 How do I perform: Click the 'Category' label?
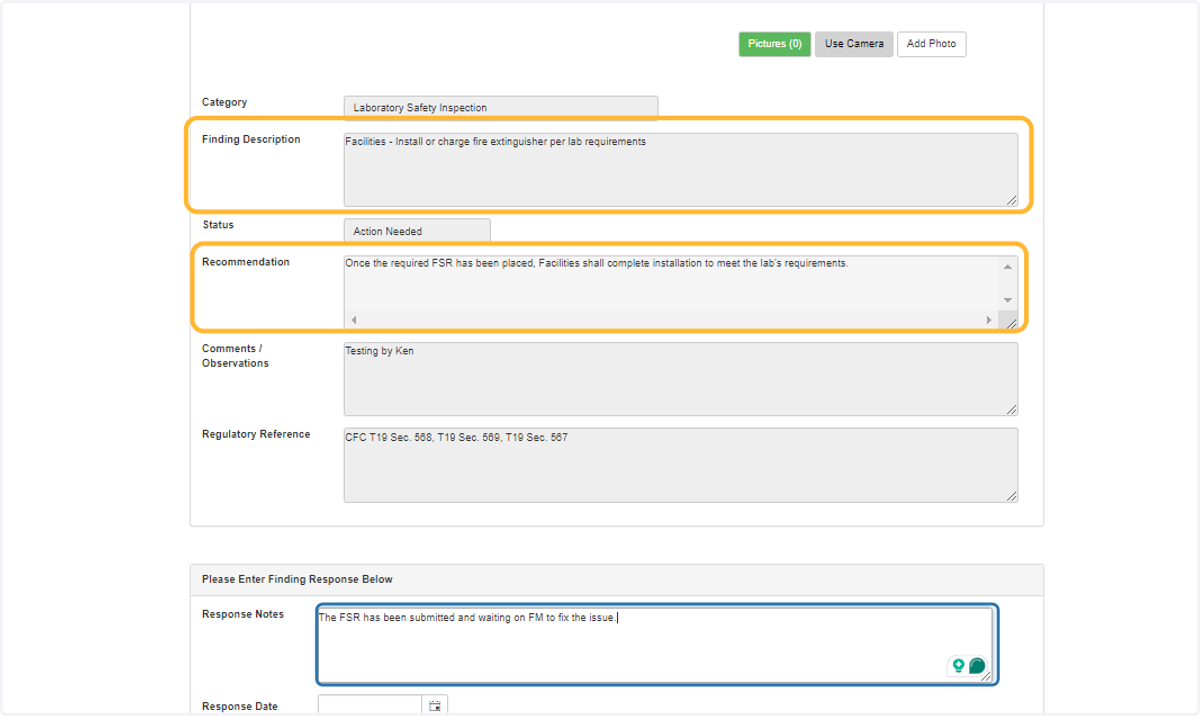coord(225,102)
